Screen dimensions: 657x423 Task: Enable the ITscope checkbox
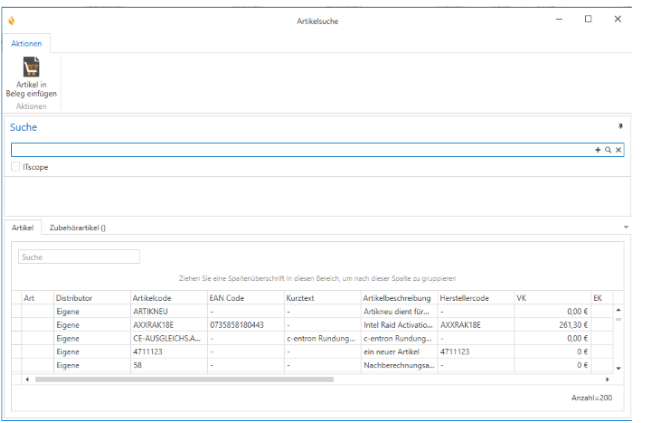[x=15, y=167]
